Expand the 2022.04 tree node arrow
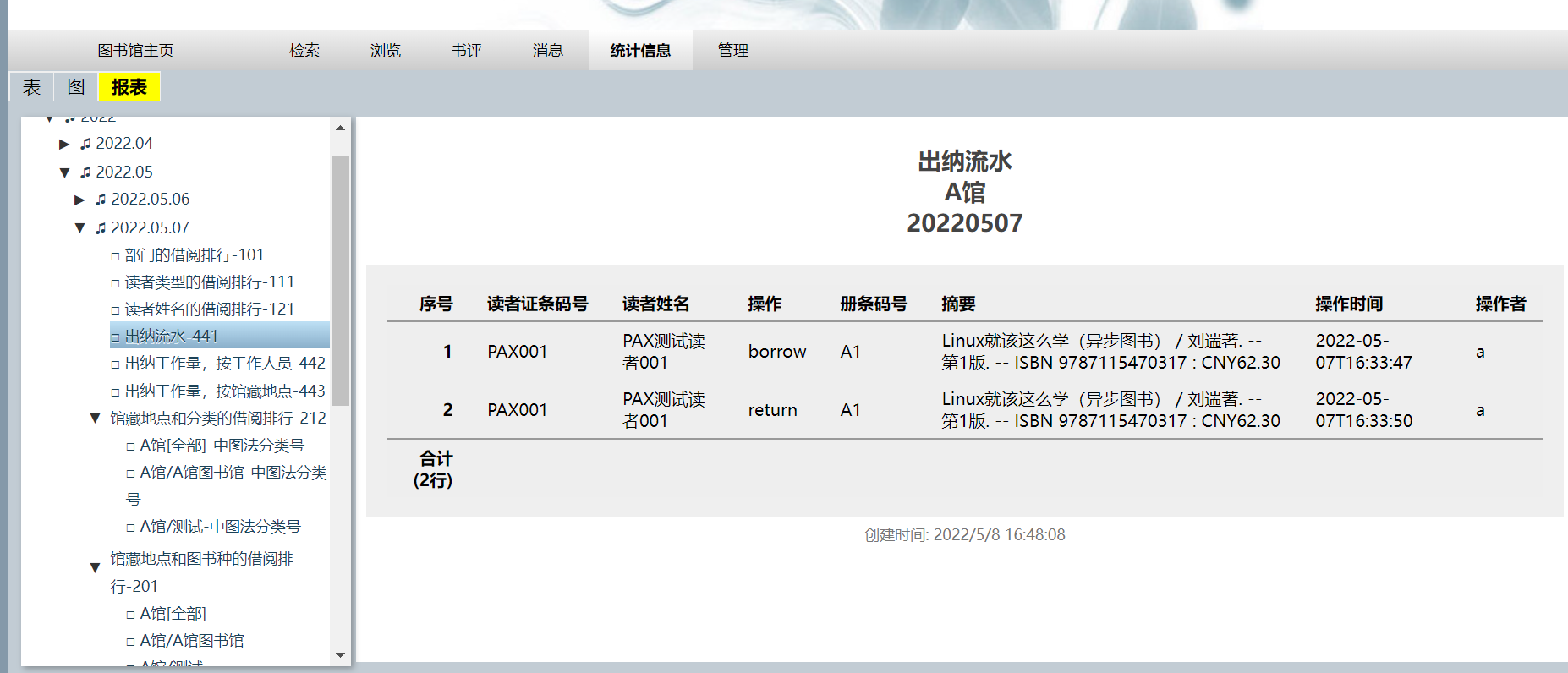Viewport: 1568px width, 673px height. (x=64, y=144)
